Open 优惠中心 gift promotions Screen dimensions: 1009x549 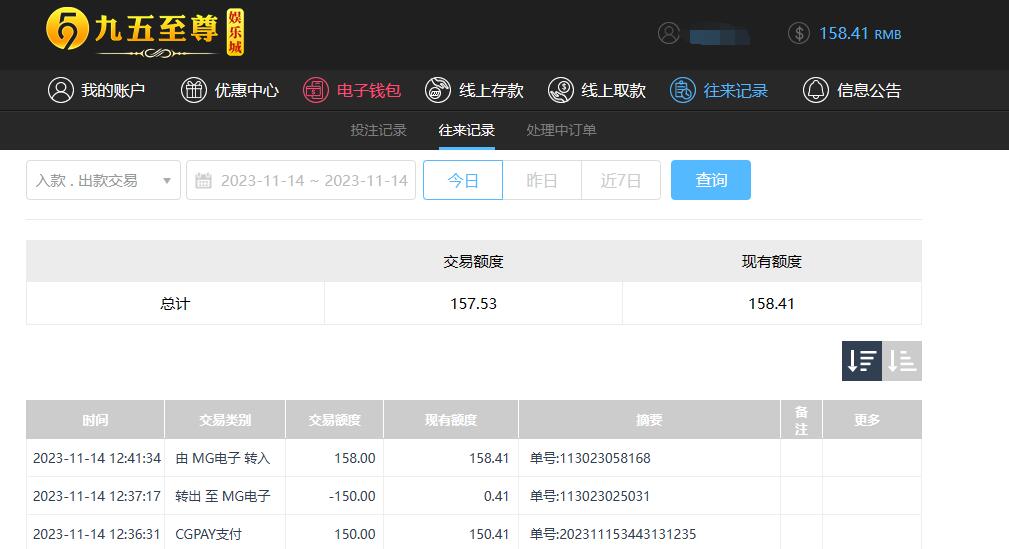(x=230, y=90)
